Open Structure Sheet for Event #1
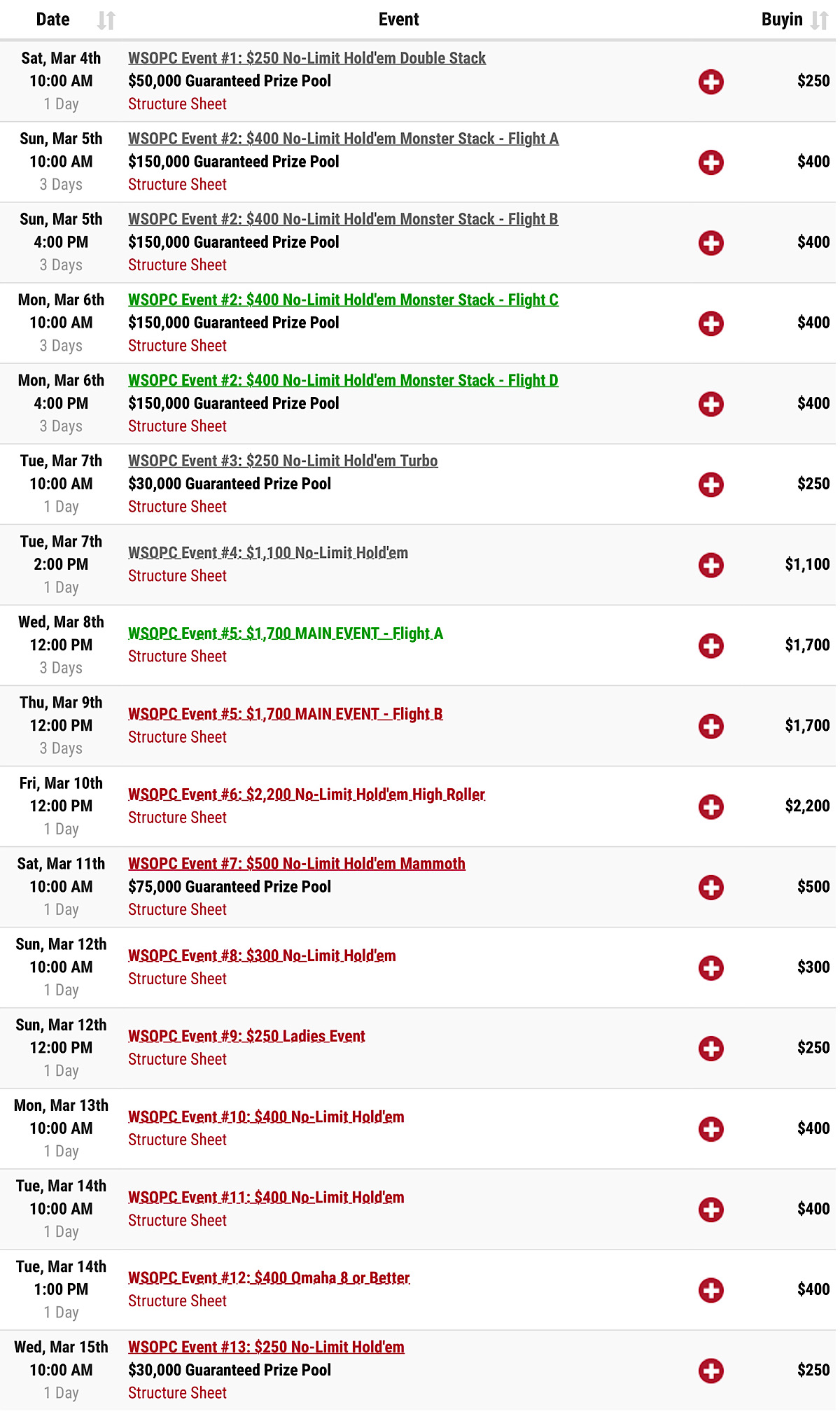The width and height of the screenshot is (840, 1414). 177,104
